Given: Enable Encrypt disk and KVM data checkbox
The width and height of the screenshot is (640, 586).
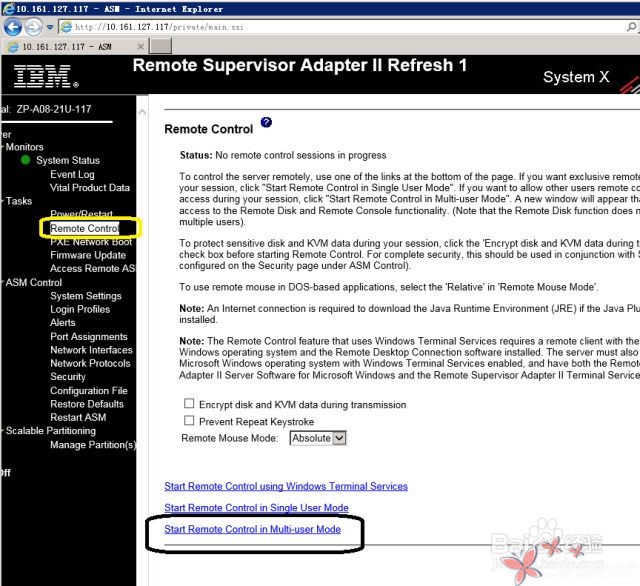Looking at the screenshot, I should coord(189,404).
